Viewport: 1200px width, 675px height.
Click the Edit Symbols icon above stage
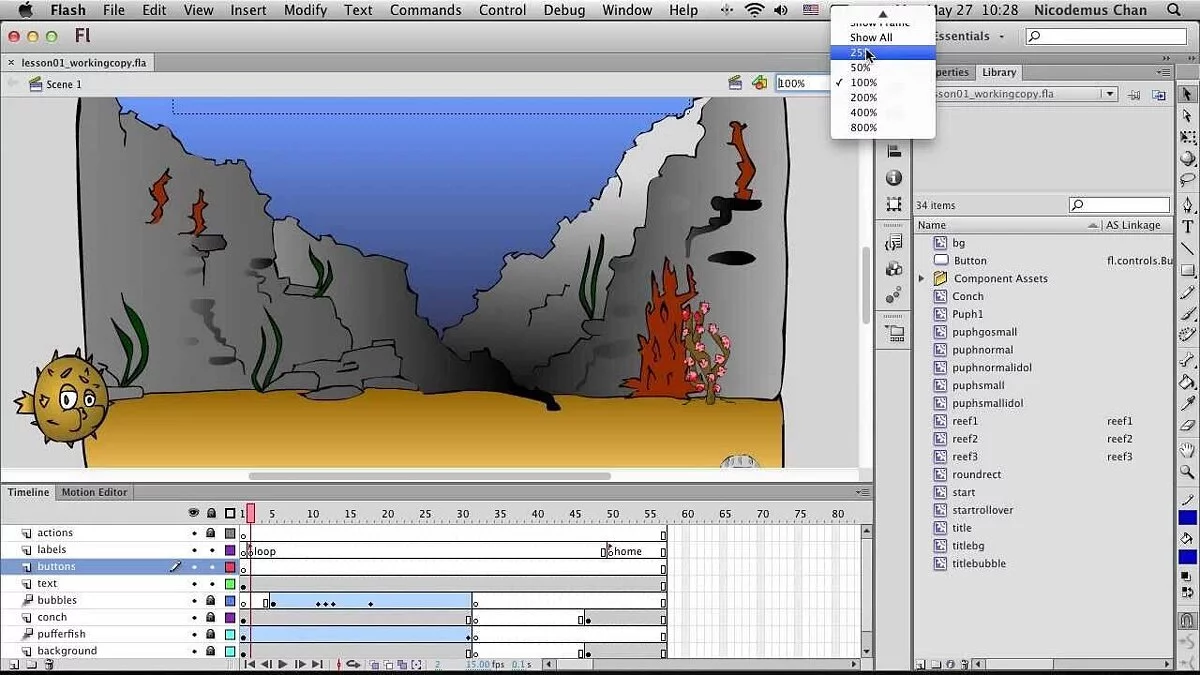pyautogui.click(x=759, y=83)
